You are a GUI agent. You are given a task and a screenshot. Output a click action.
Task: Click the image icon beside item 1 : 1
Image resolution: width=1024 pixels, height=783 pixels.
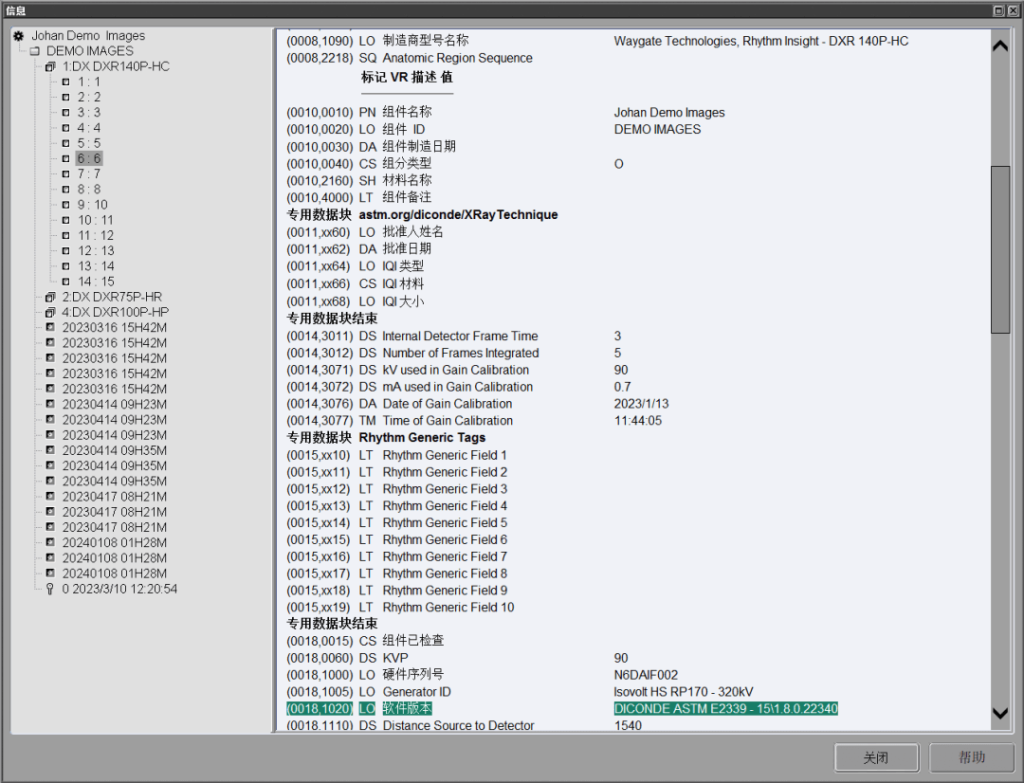point(66,82)
